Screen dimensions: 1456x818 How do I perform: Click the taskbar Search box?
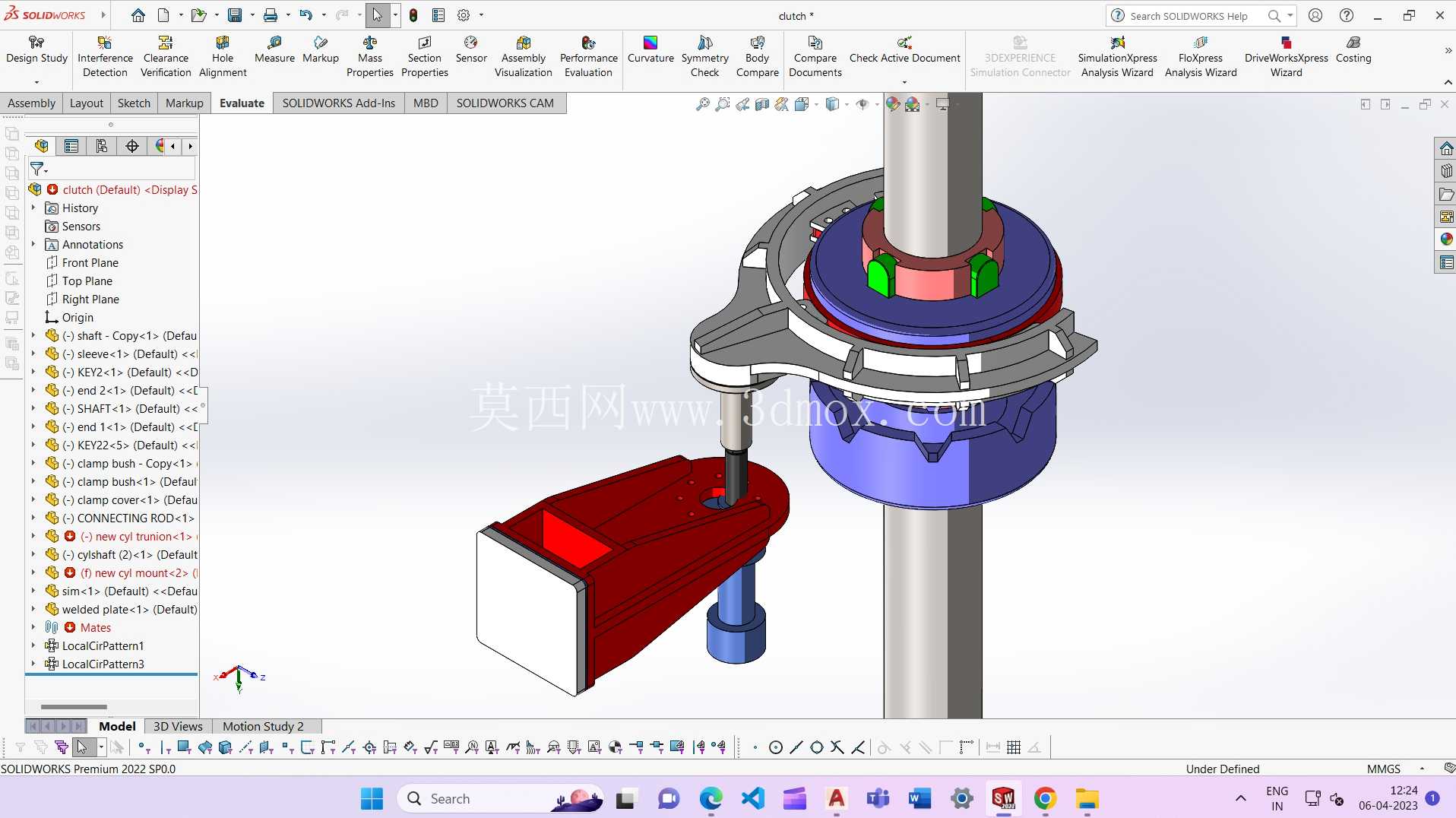pyautogui.click(x=502, y=798)
